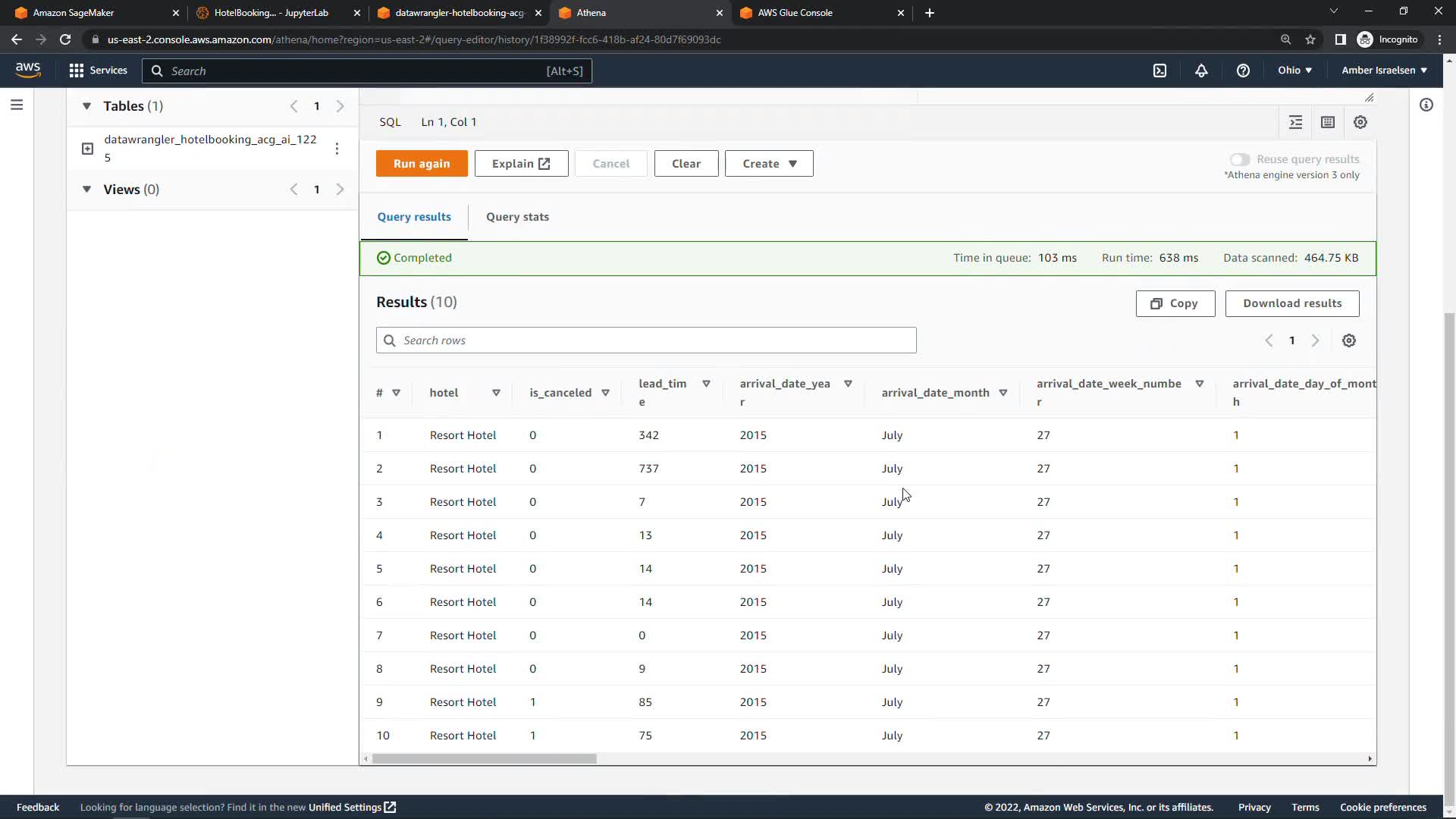Open the AWS CloudShell icon

coord(1159,71)
